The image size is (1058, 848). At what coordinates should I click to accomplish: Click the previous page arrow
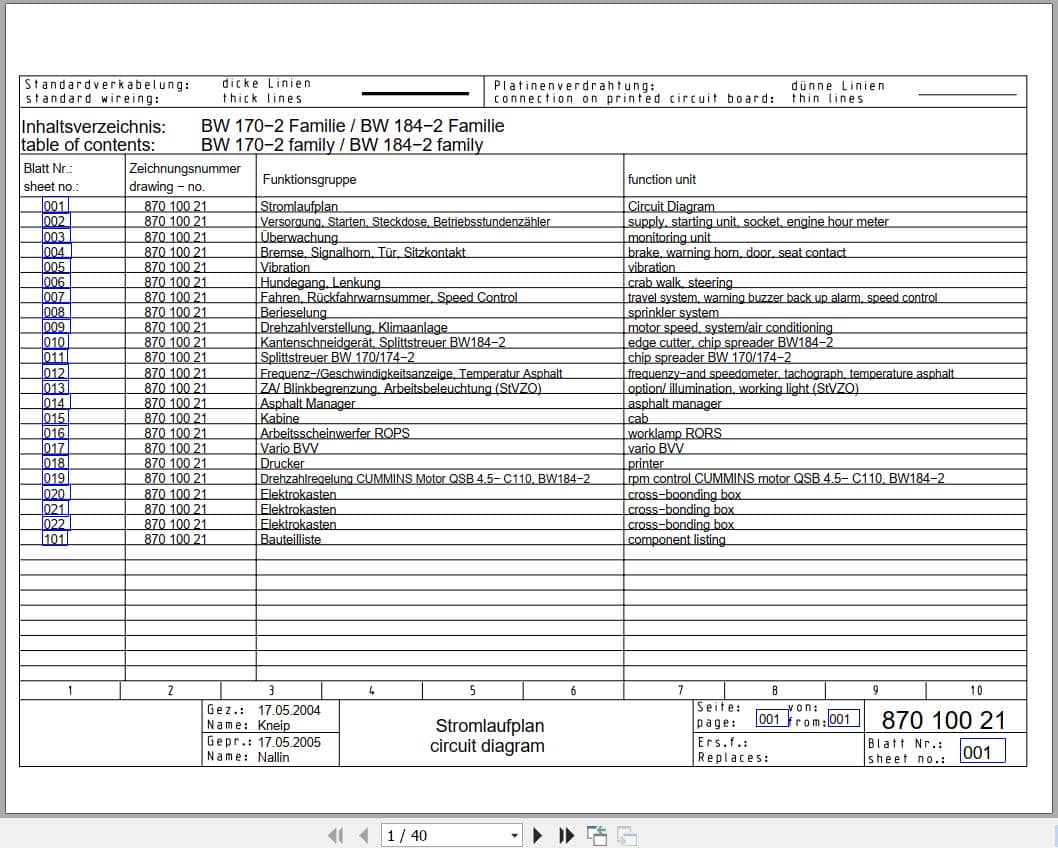click(x=362, y=835)
